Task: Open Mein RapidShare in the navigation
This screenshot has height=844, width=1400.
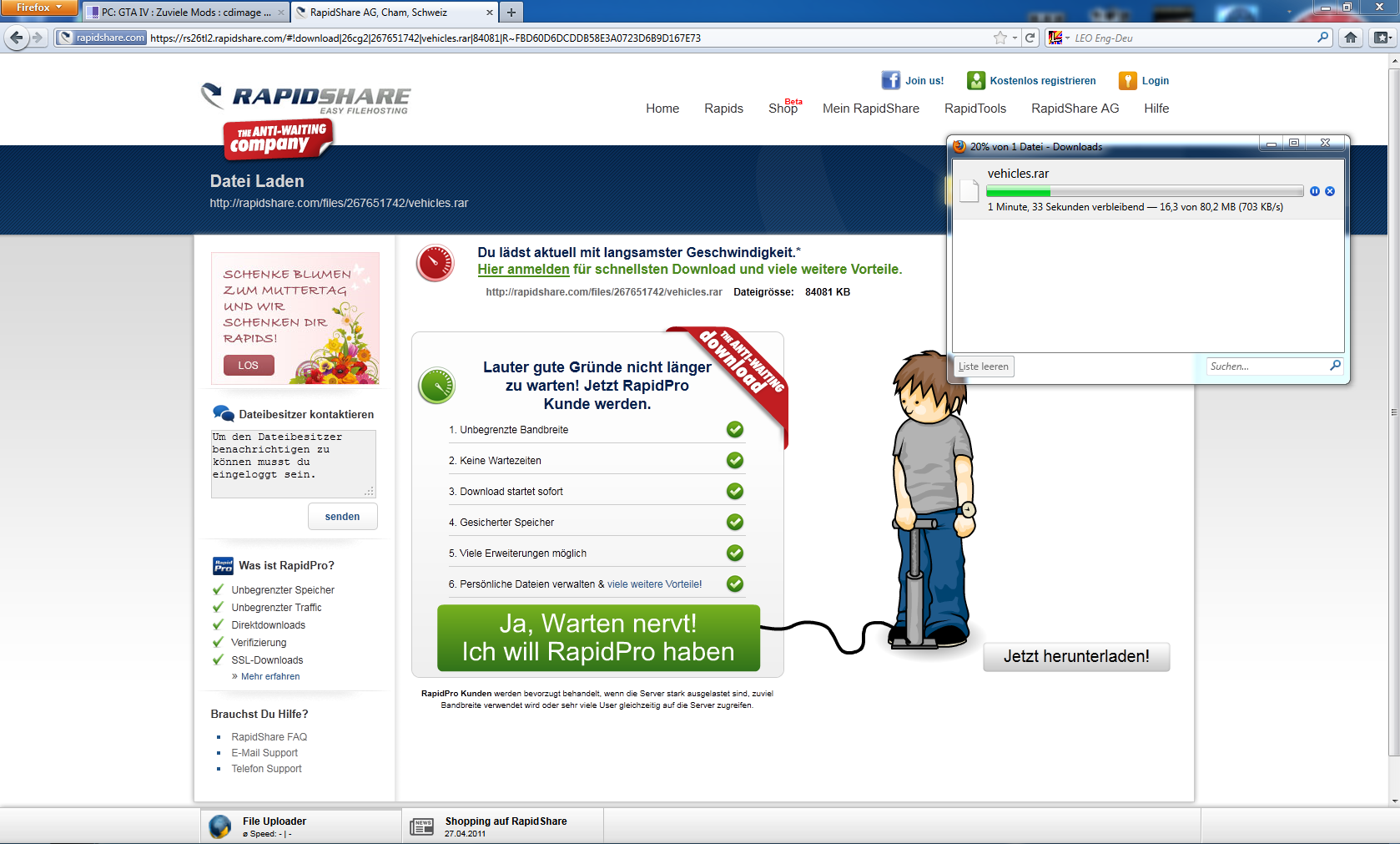Action: 871,109
